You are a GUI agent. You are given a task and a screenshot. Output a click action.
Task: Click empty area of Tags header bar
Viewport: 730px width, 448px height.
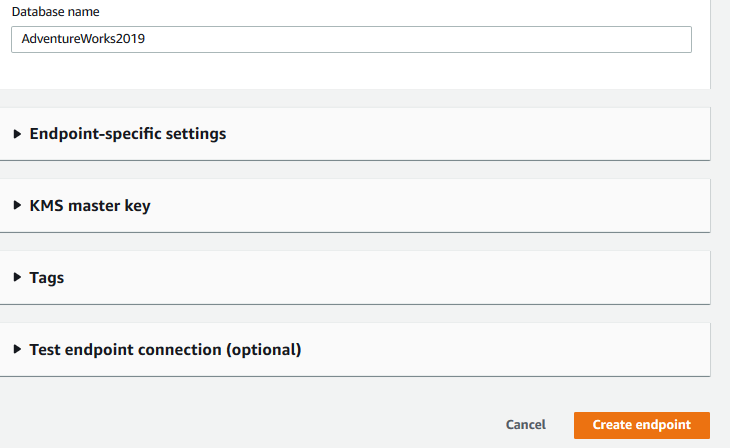(400, 277)
